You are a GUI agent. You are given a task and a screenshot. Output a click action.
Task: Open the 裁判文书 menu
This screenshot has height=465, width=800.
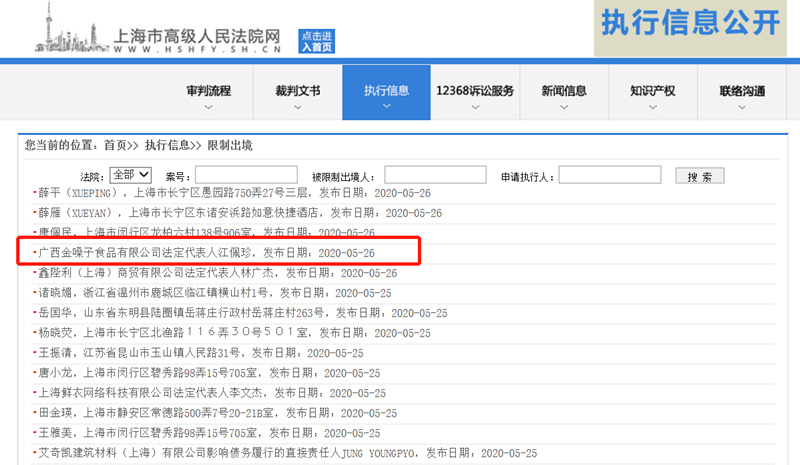(x=297, y=91)
